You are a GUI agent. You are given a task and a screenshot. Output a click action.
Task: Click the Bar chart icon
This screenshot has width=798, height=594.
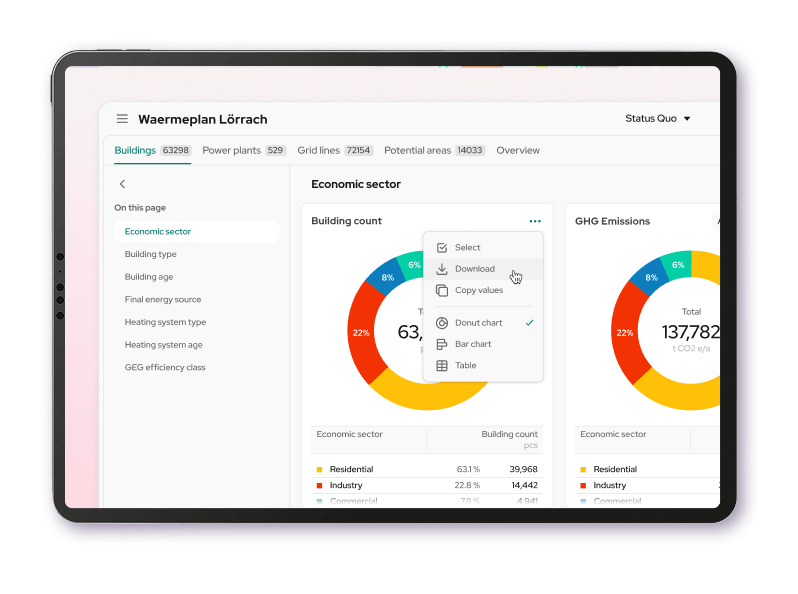[442, 344]
